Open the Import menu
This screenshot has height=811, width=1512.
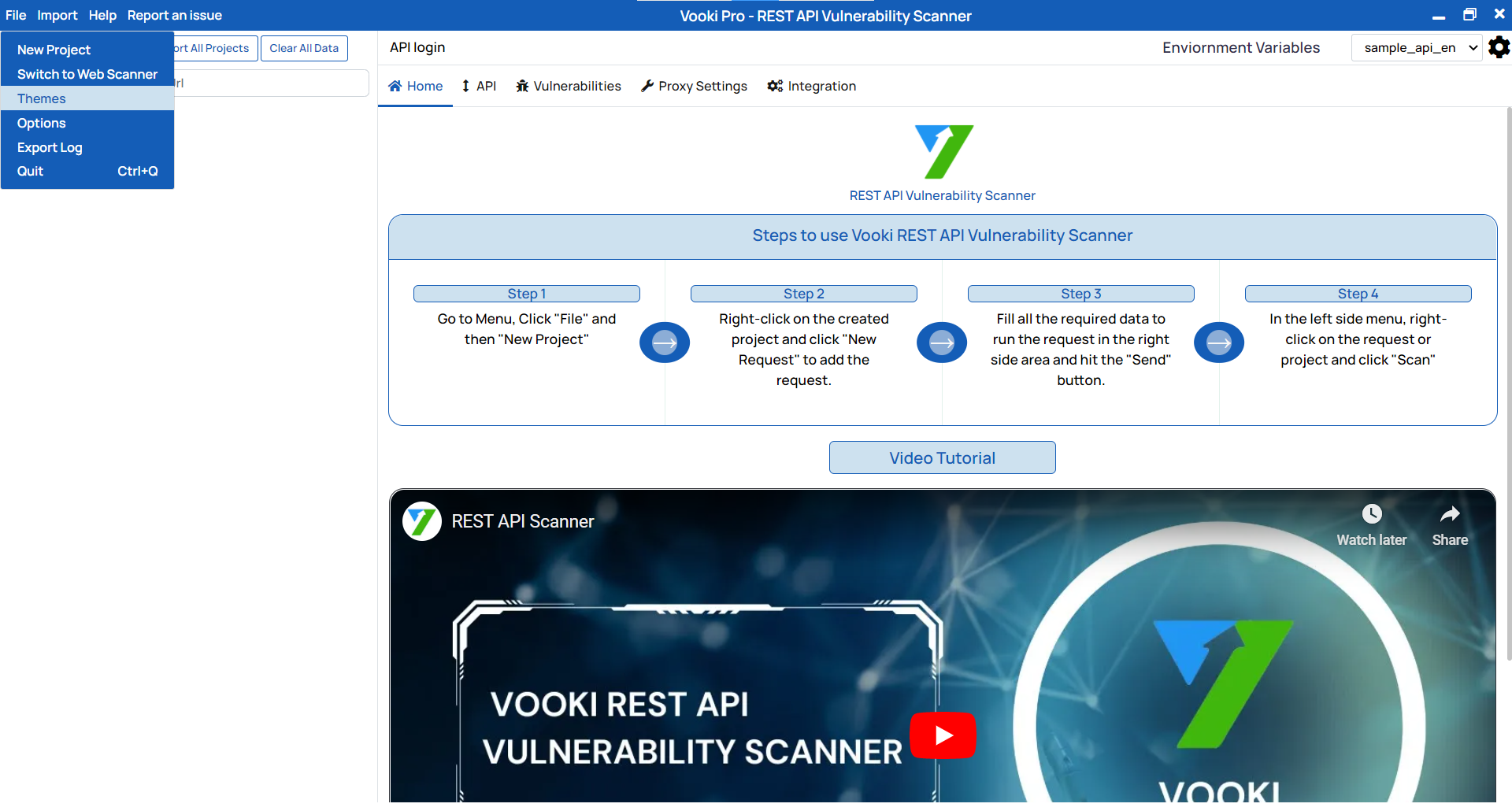coord(57,15)
